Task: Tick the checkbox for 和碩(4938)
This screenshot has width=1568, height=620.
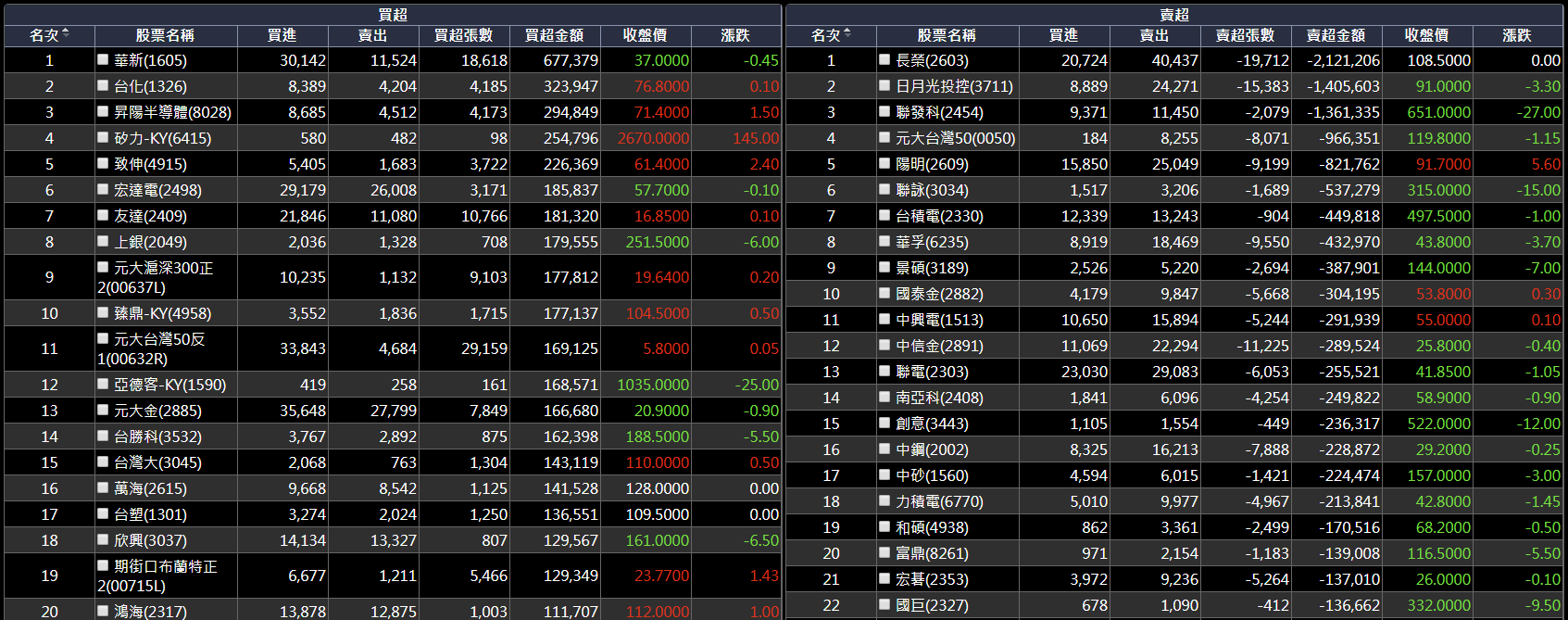Action: (885, 526)
